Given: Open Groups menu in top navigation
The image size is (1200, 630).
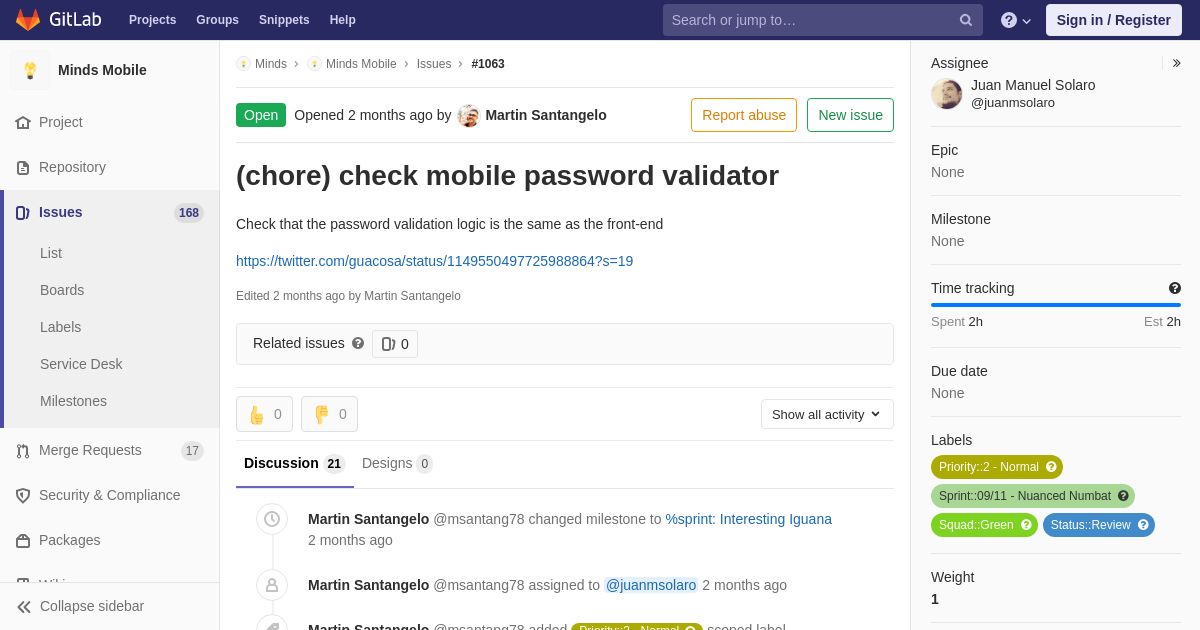Looking at the screenshot, I should tap(217, 20).
